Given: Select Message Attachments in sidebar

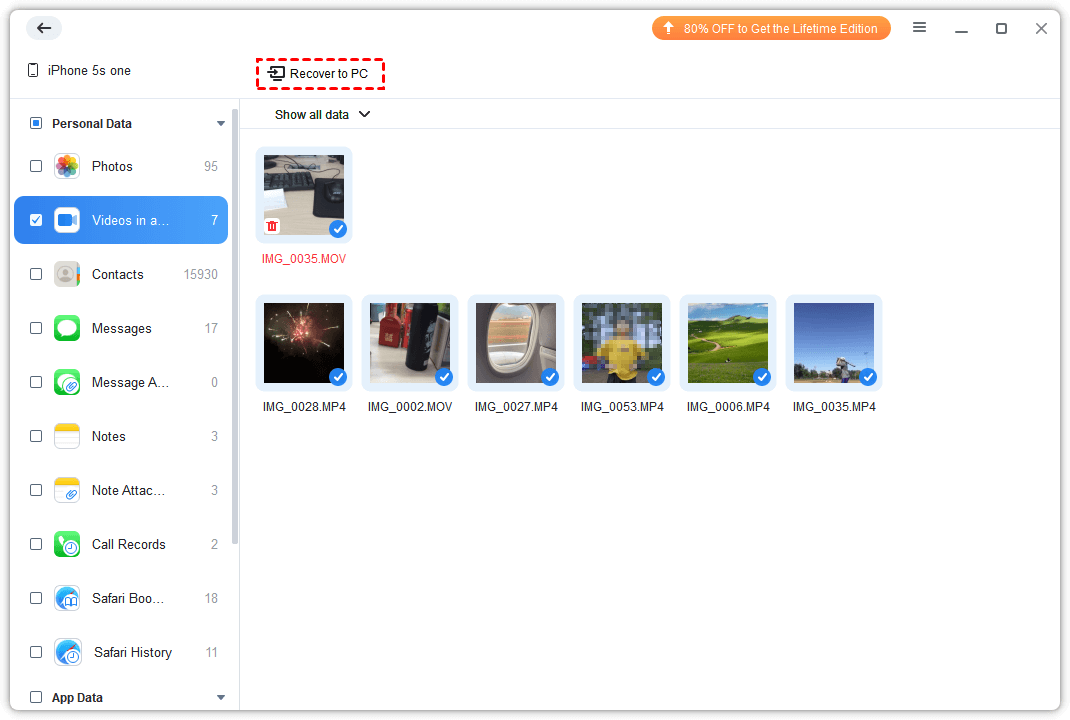Looking at the screenshot, I should point(130,383).
